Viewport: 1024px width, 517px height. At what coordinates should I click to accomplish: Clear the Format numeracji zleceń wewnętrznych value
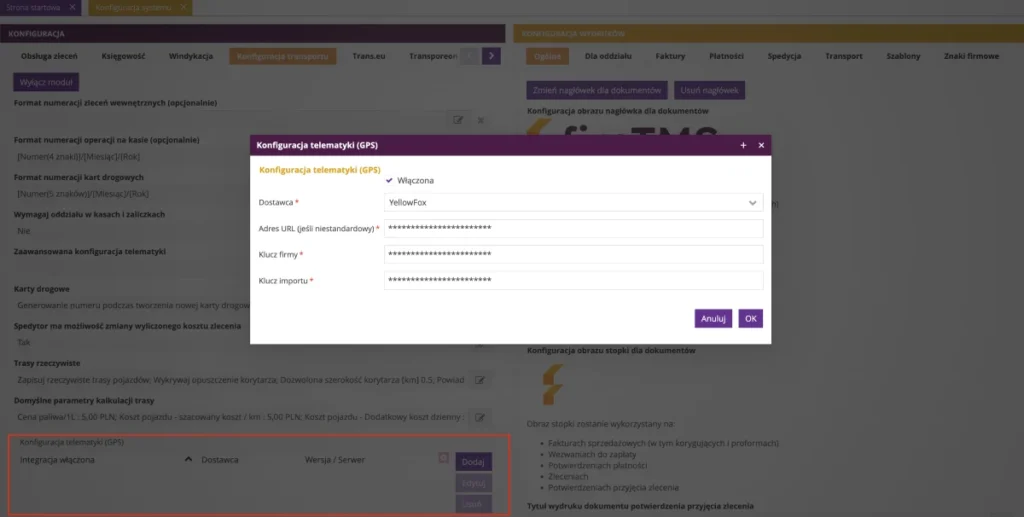click(x=481, y=120)
